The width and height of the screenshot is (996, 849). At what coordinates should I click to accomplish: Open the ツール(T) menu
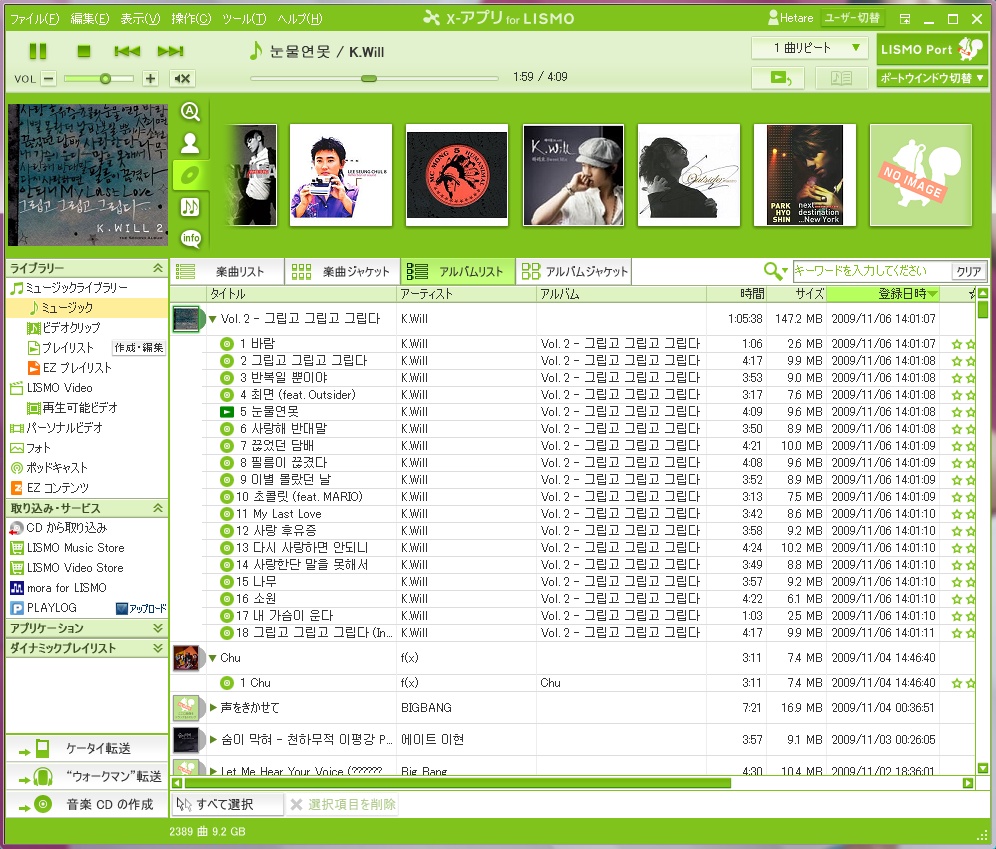coord(244,18)
